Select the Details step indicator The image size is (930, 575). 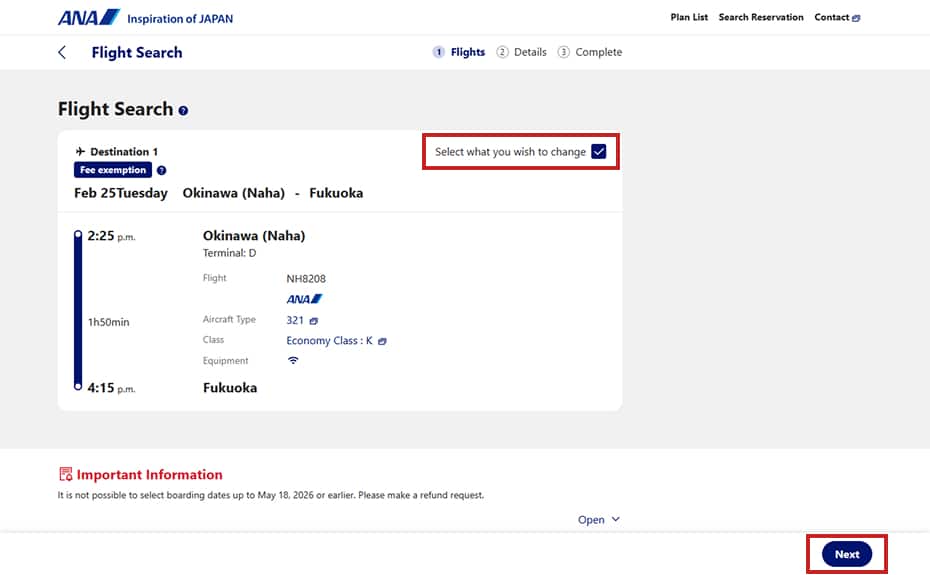(521, 52)
